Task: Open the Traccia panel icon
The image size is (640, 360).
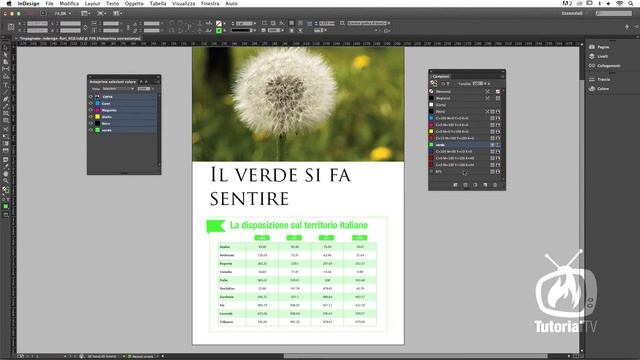Action: [600, 79]
